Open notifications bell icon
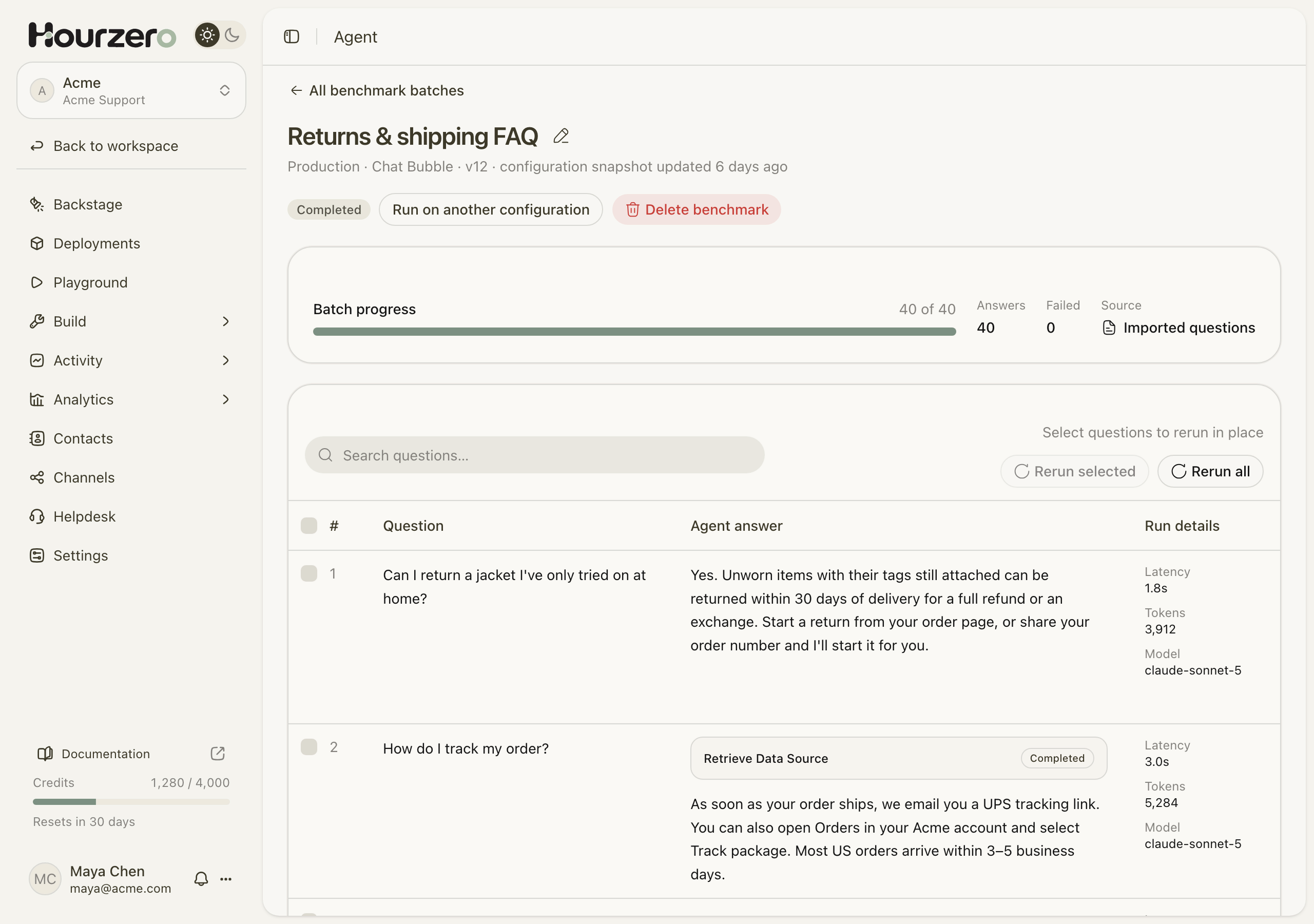1314x924 pixels. (201, 879)
